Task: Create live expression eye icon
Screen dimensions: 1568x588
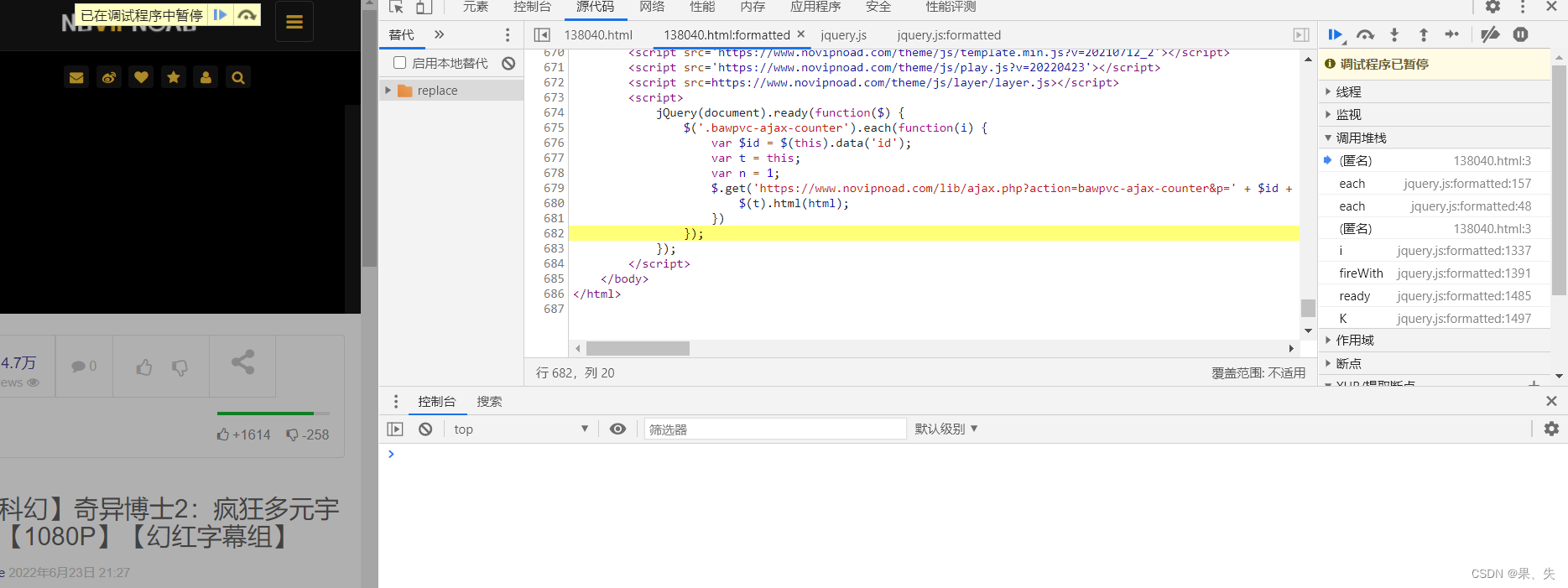Action: coord(617,429)
